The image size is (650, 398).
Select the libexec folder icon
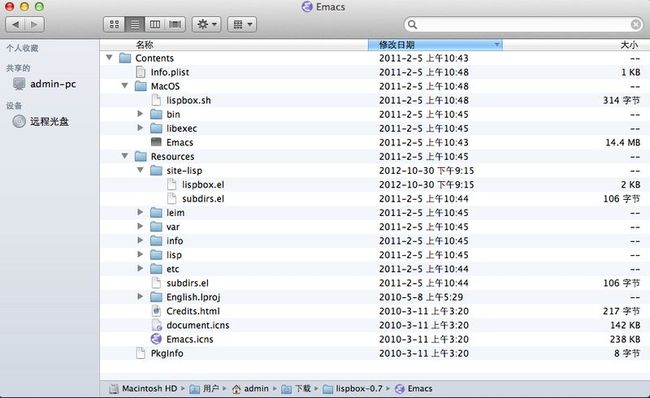(156, 129)
